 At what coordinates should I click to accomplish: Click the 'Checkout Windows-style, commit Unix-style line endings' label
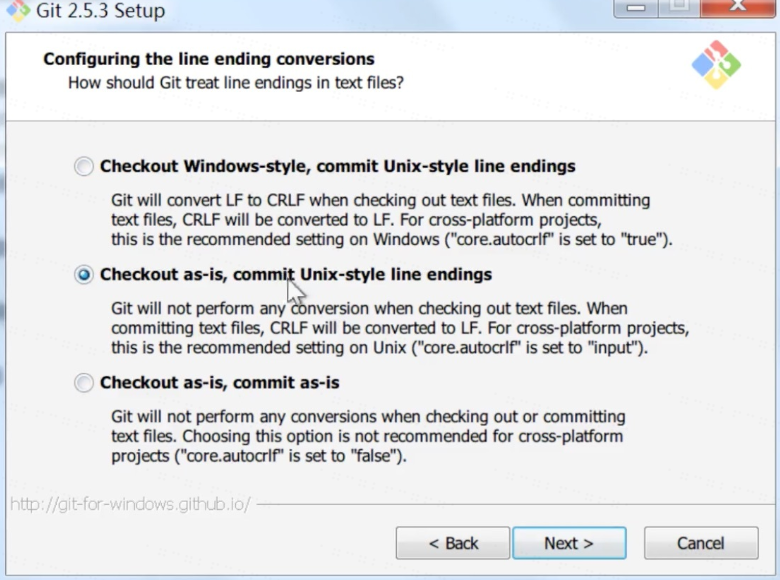click(337, 166)
